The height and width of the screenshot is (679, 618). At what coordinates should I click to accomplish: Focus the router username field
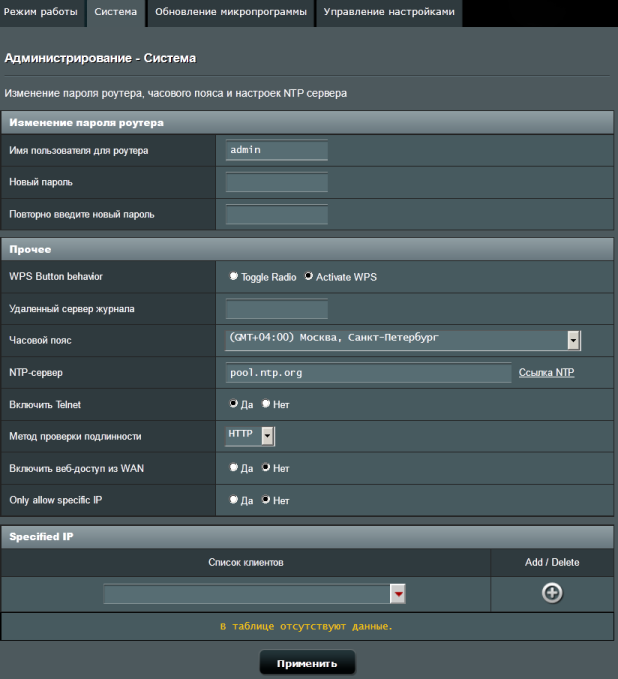[276, 150]
